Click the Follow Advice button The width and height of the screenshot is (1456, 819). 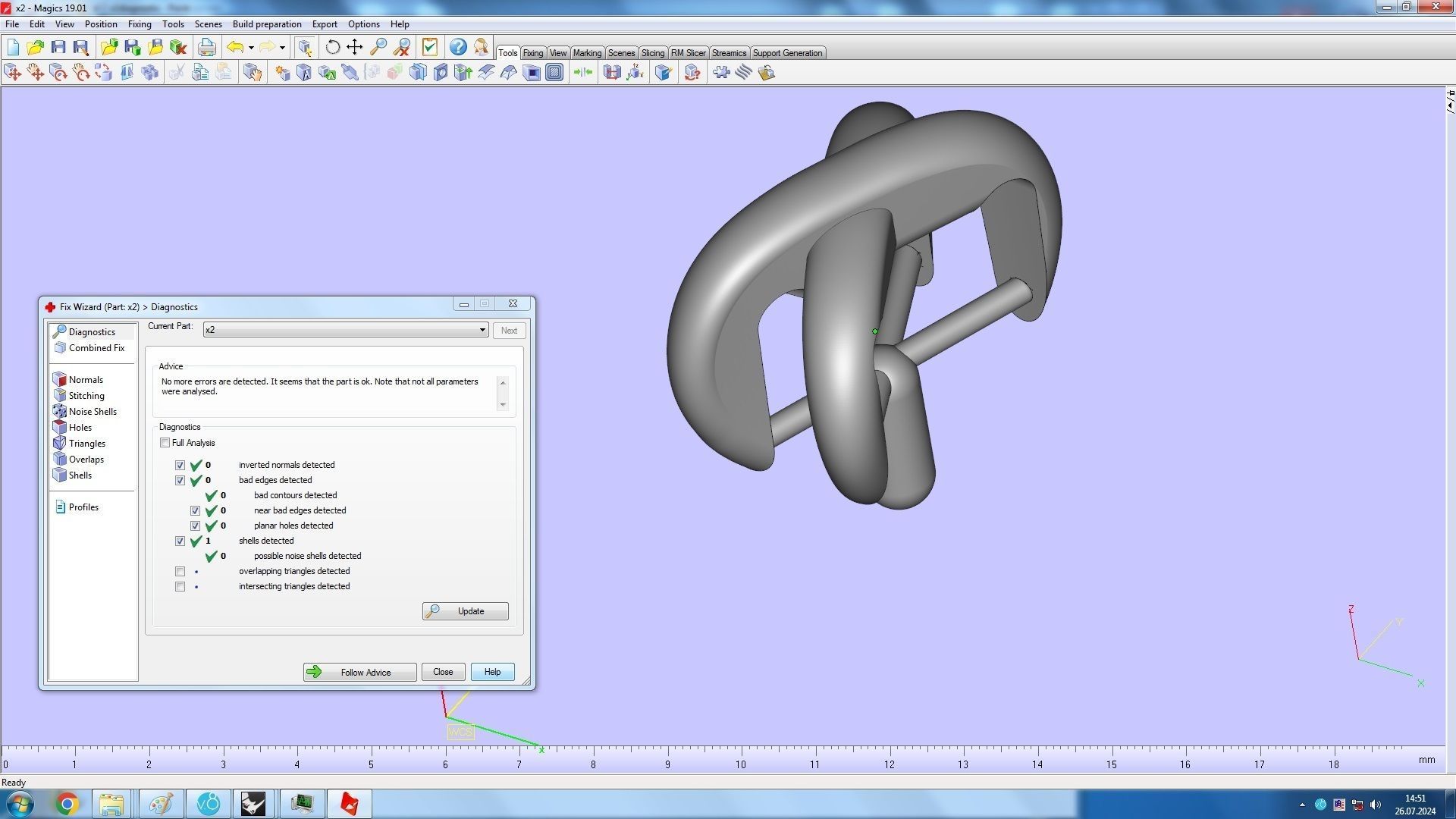[359, 673]
